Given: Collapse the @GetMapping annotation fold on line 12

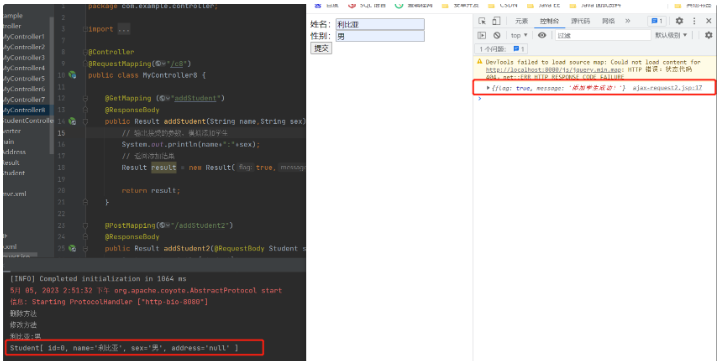Looking at the screenshot, I should (85, 98).
